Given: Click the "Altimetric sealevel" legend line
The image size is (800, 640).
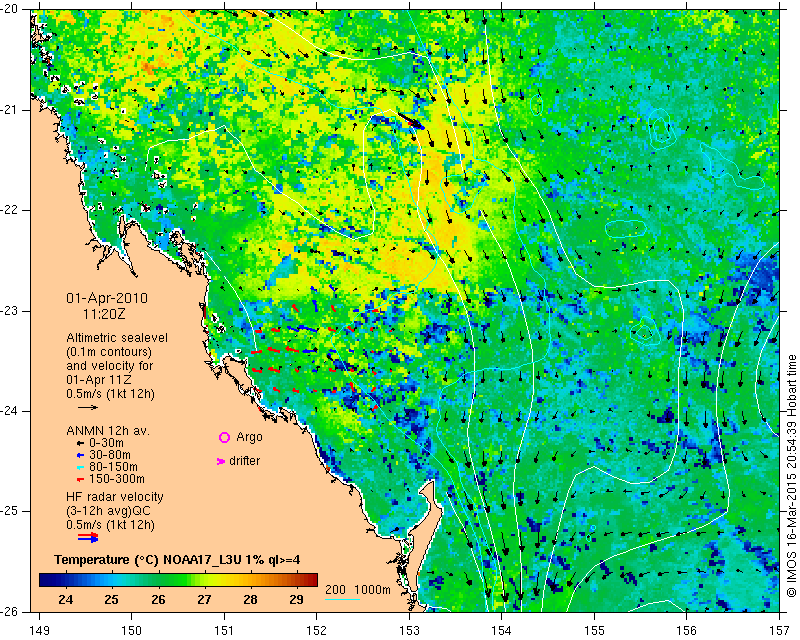Looking at the screenshot, I should tap(117, 338).
